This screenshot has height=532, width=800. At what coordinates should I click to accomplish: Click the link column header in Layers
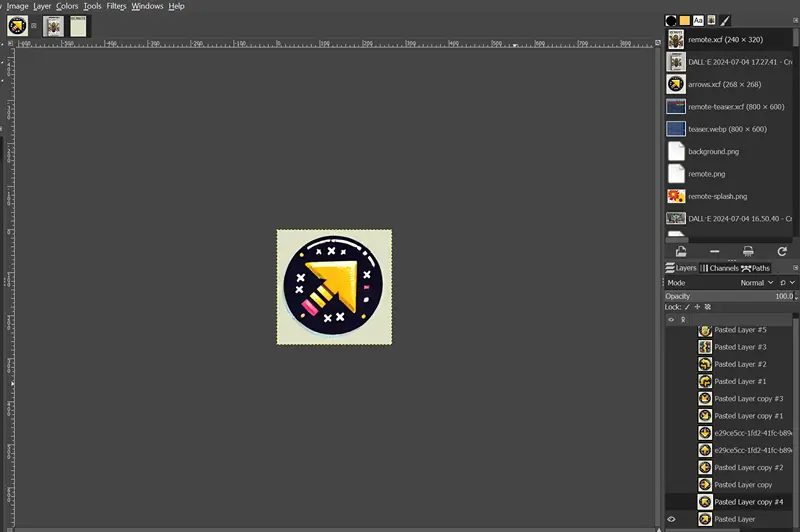[683, 320]
